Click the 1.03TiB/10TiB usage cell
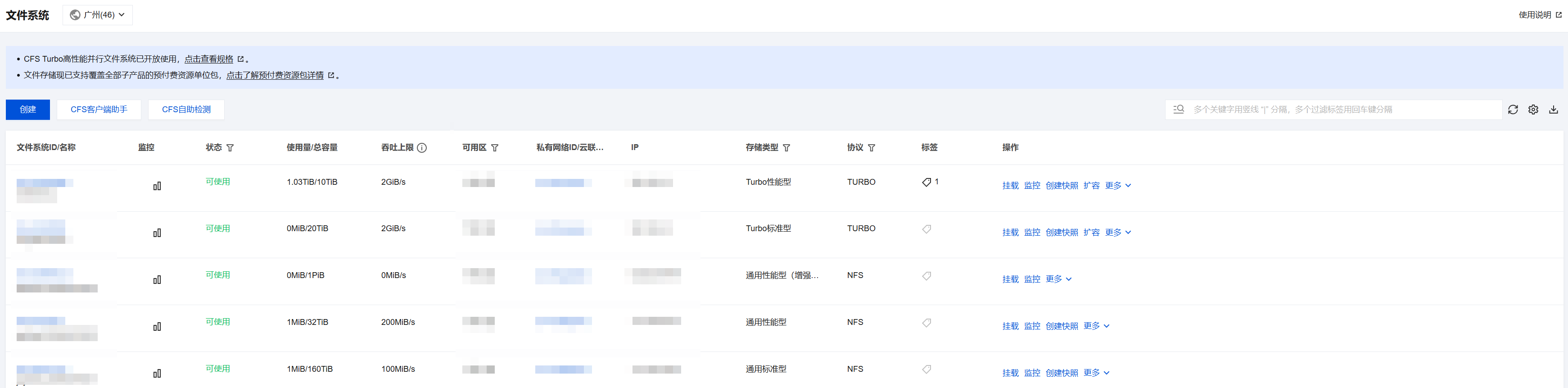1568x388 pixels. coord(312,182)
